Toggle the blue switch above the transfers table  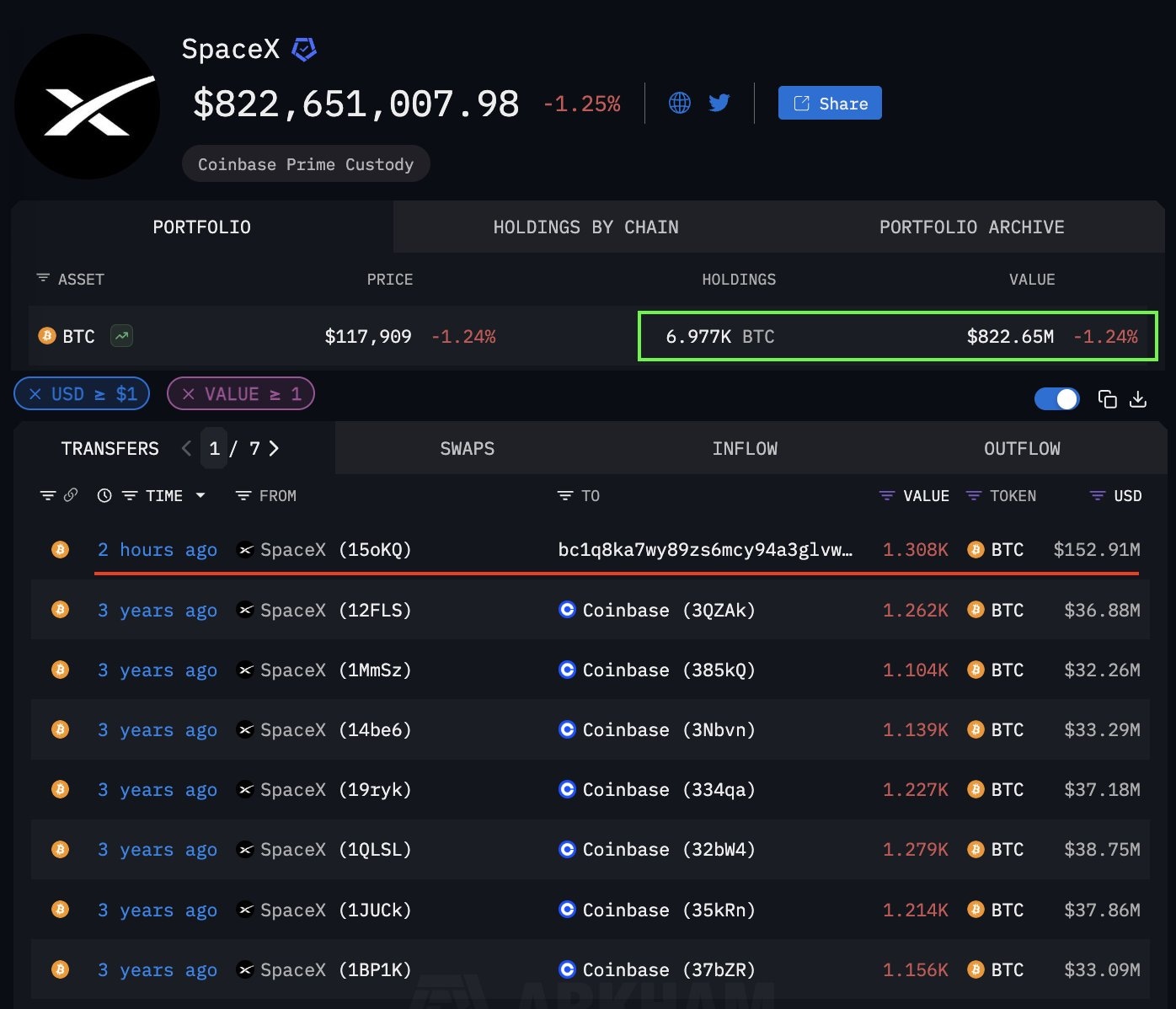[x=1056, y=399]
